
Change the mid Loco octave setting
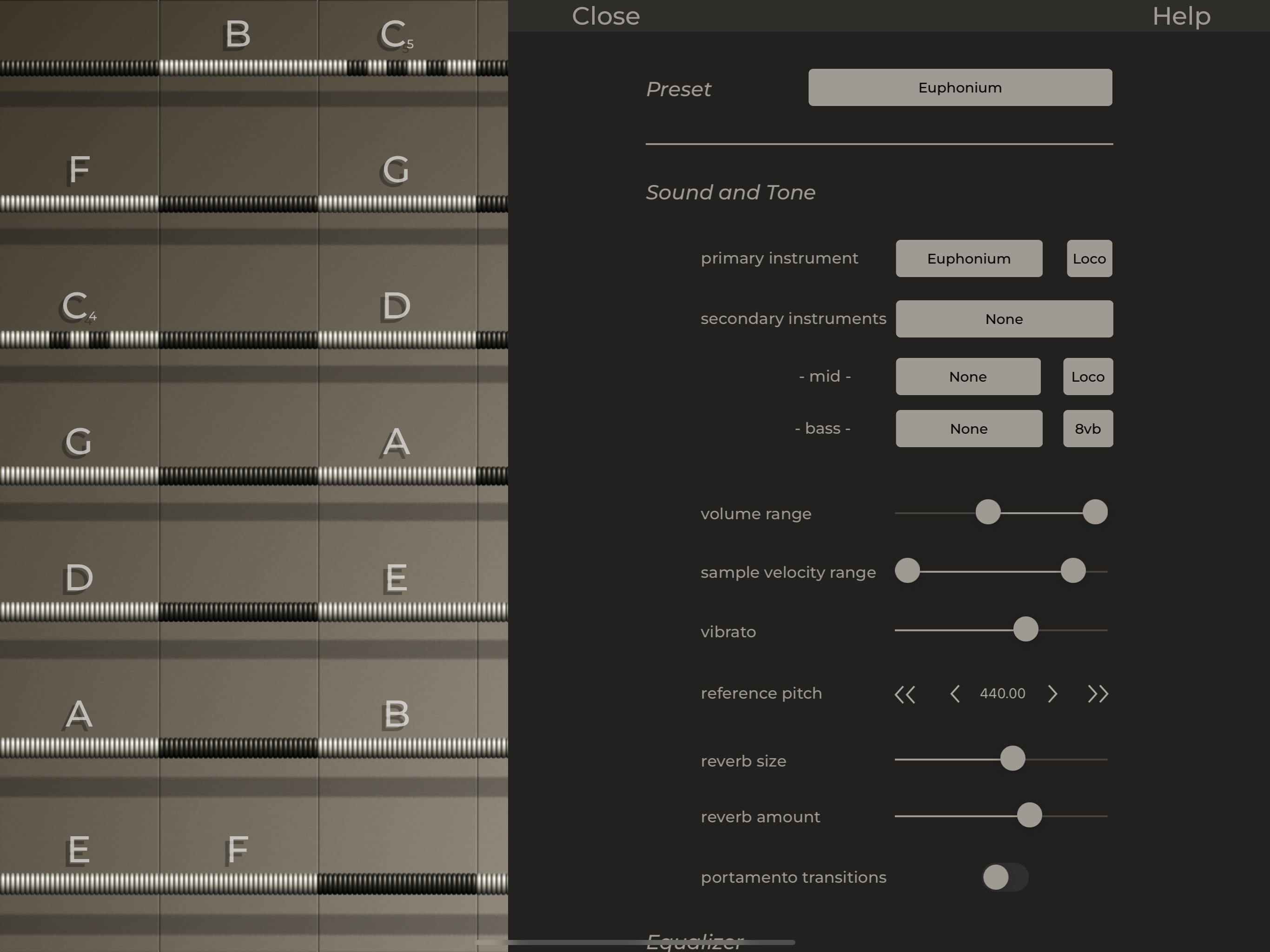tap(1088, 377)
